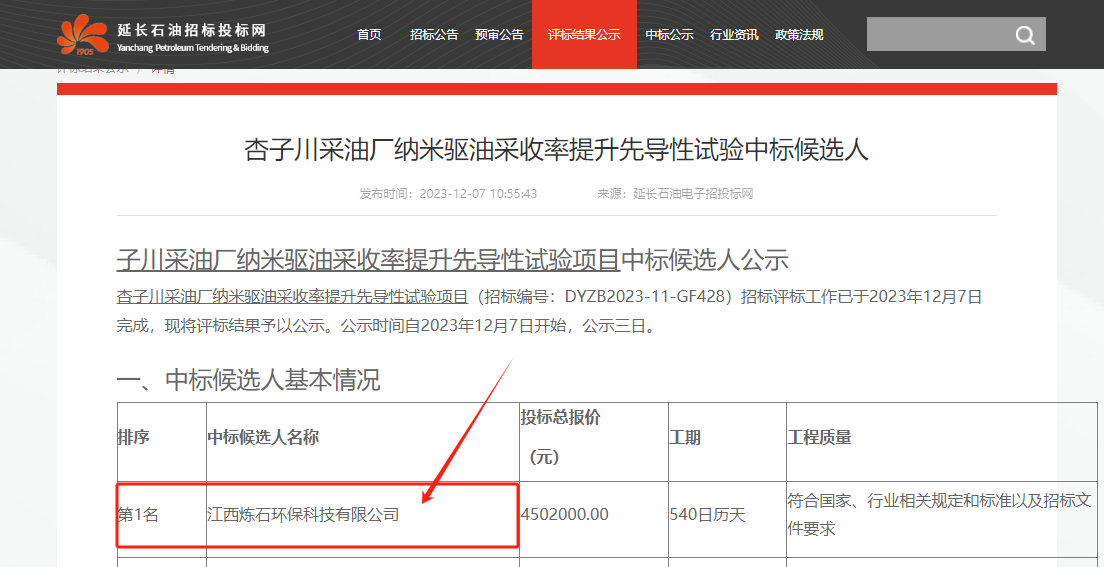The width and height of the screenshot is (1104, 567).
Task: Click the 详情 breadcrumb item
Action: point(163,70)
